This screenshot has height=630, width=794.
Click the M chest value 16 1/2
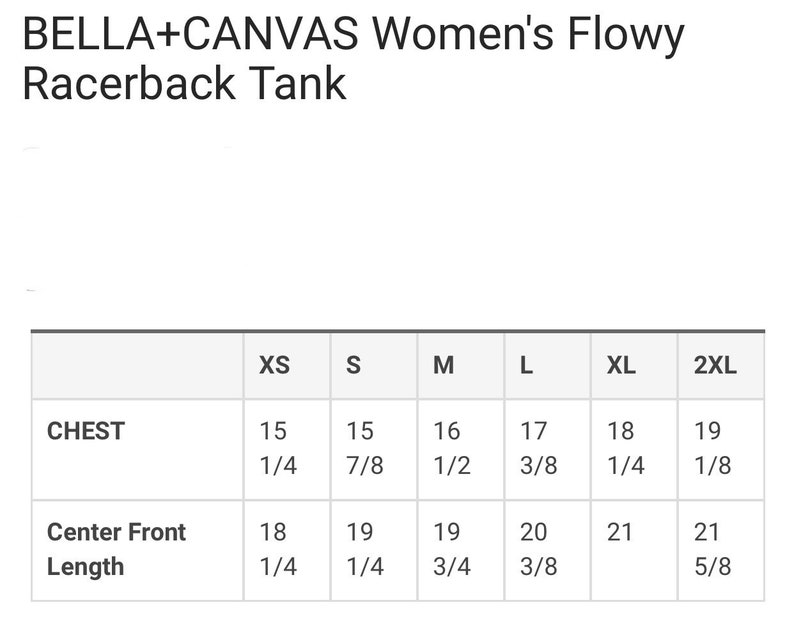[452, 448]
